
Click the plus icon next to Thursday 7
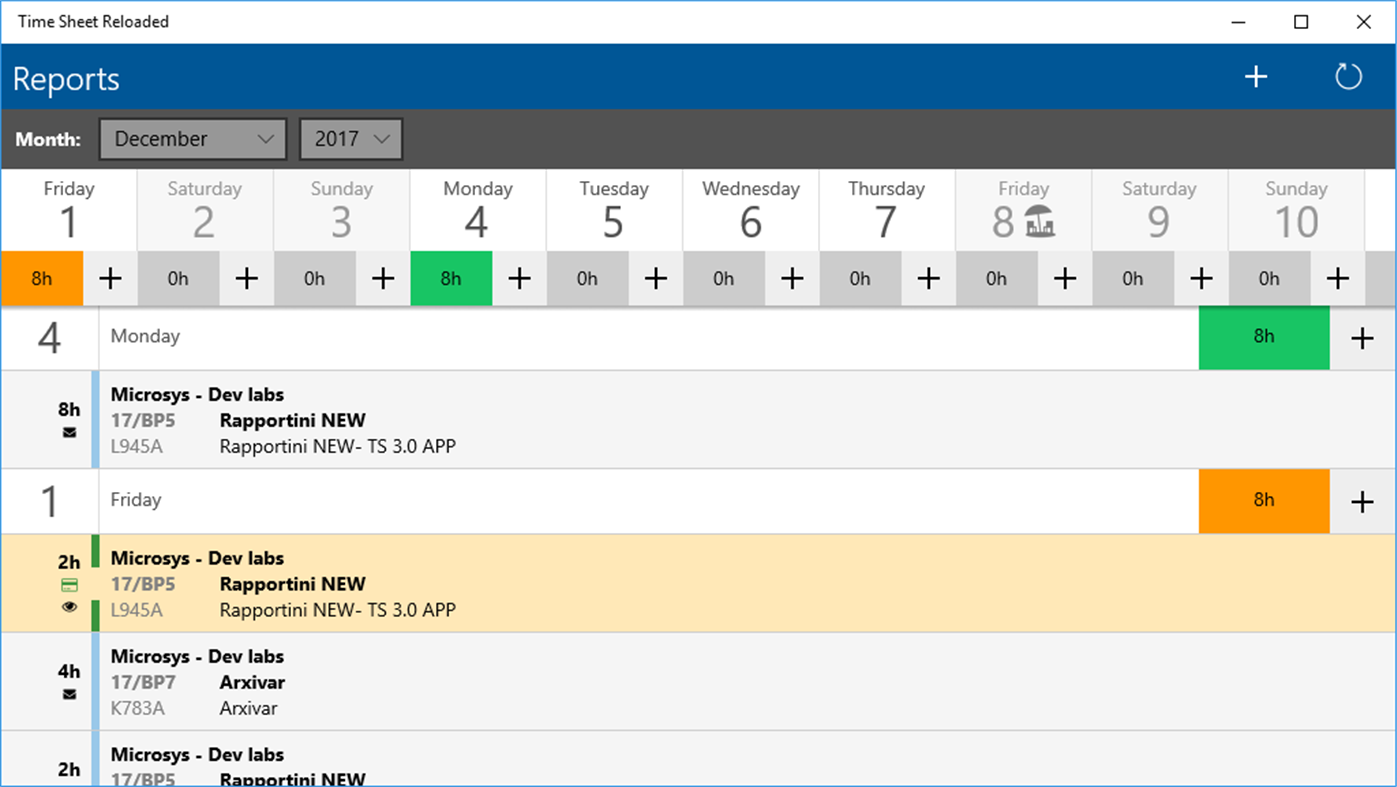click(928, 279)
